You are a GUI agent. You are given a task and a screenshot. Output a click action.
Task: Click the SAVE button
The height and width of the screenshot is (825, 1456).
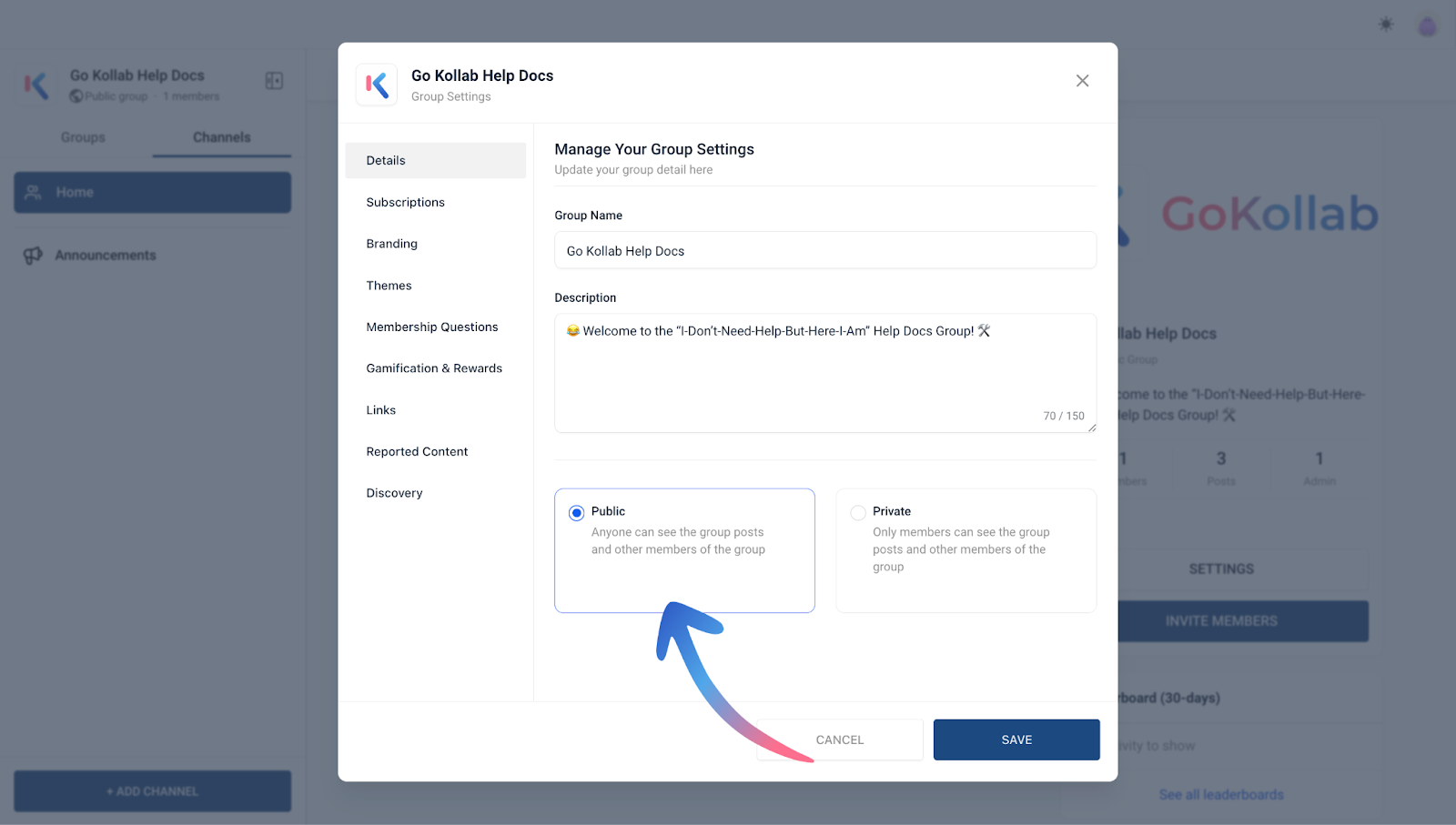point(1016,739)
